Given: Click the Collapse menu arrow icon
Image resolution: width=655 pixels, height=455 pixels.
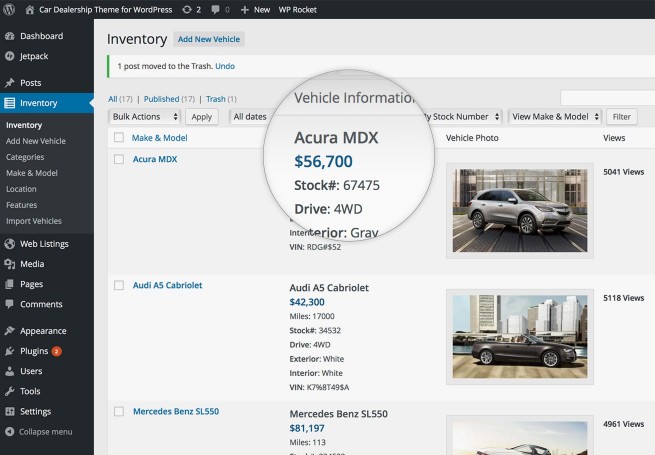Looking at the screenshot, I should [x=10, y=432].
